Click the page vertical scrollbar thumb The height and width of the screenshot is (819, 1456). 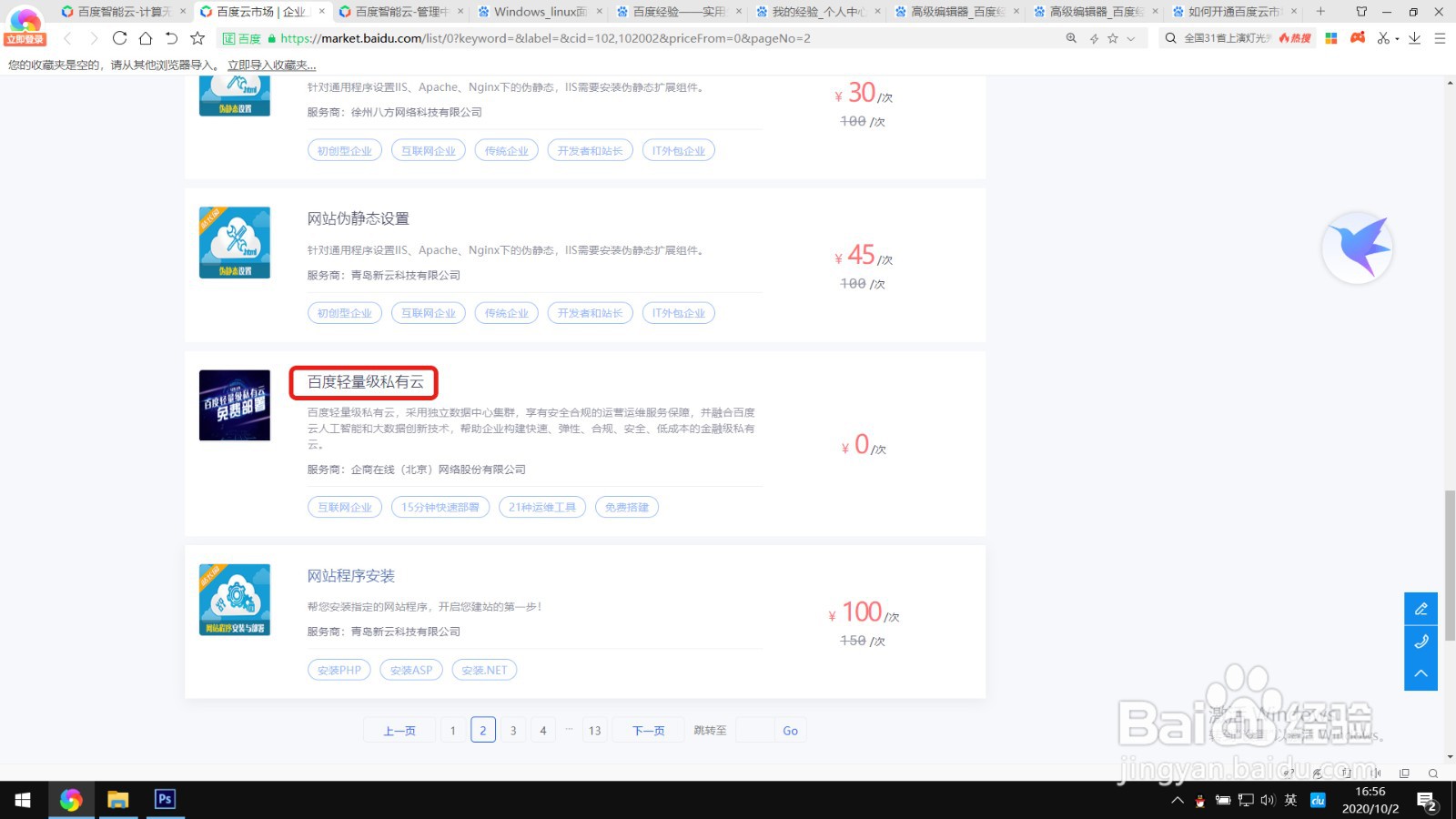coord(1450,566)
